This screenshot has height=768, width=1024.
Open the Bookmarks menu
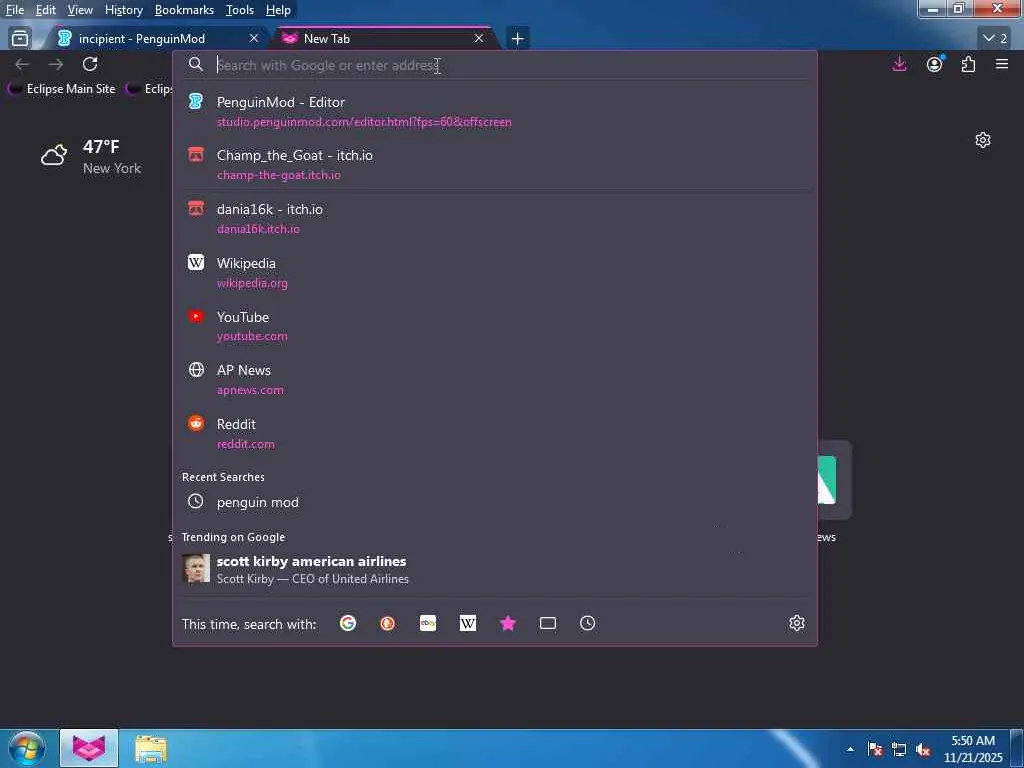coord(184,10)
